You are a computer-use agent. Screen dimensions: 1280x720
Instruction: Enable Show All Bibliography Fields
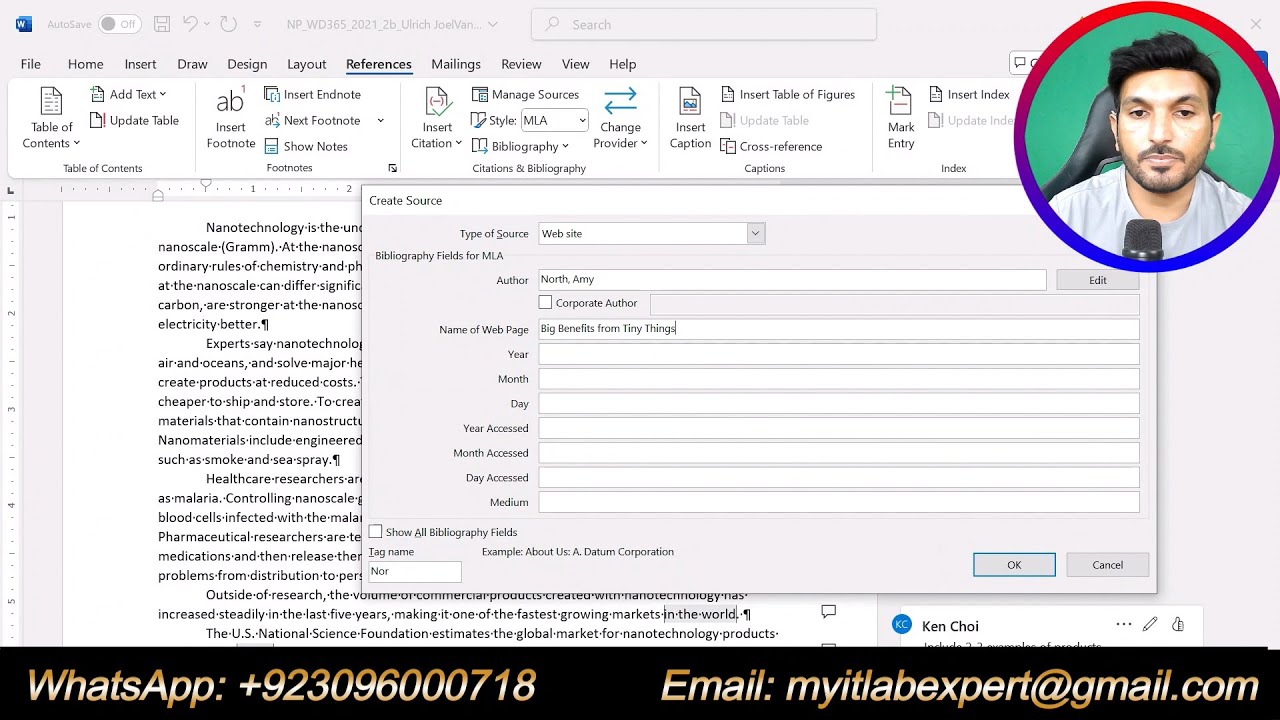click(x=375, y=532)
